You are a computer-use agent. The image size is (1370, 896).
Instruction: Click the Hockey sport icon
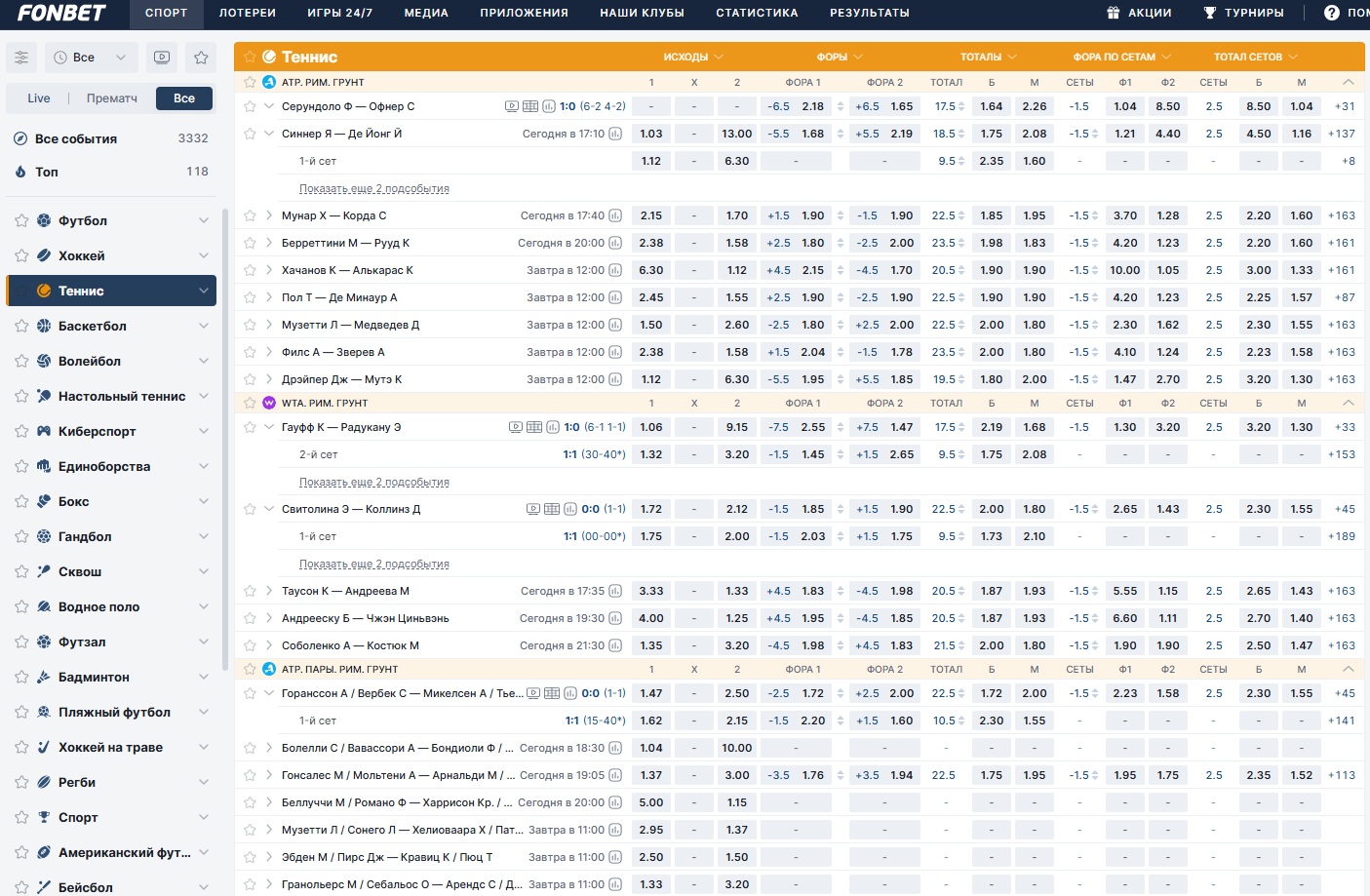[44, 255]
